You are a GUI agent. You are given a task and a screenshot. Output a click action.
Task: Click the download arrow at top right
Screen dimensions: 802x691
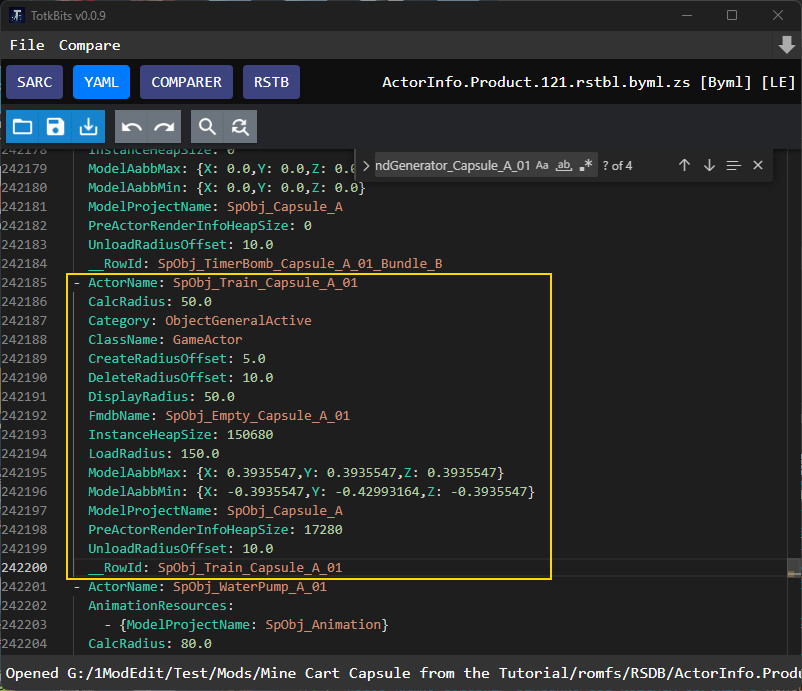[x=784, y=44]
